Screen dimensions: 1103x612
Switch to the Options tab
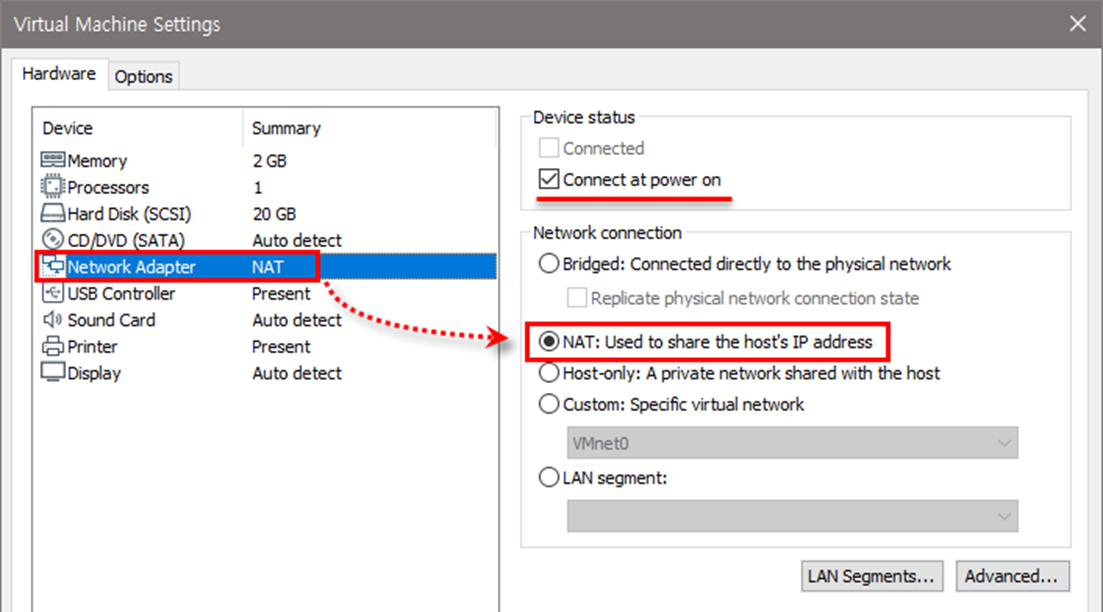point(143,76)
